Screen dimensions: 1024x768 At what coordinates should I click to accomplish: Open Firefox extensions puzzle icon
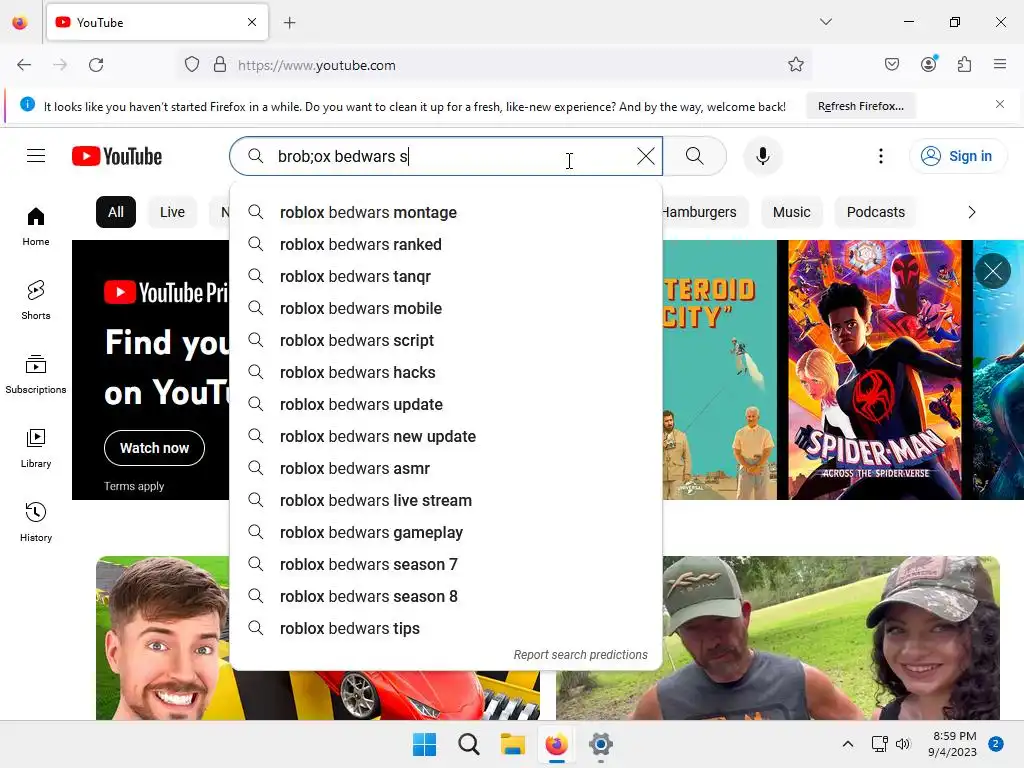(x=965, y=64)
